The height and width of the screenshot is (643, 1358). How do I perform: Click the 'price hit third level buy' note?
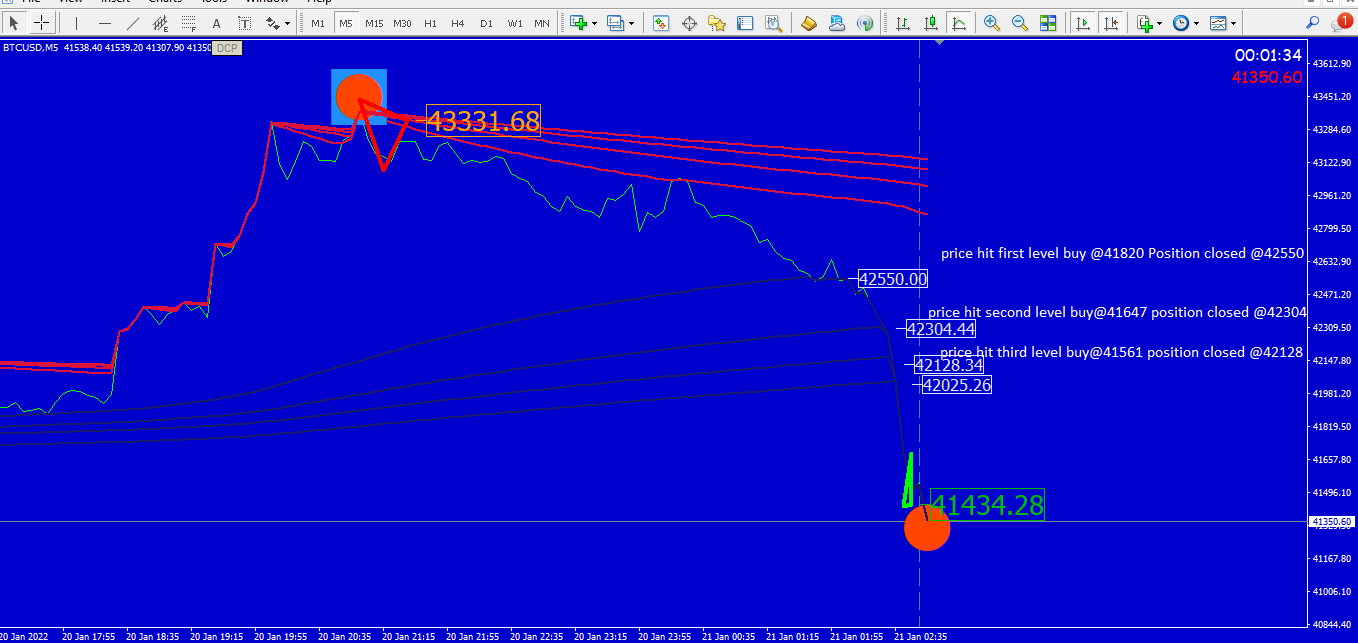pos(1122,352)
